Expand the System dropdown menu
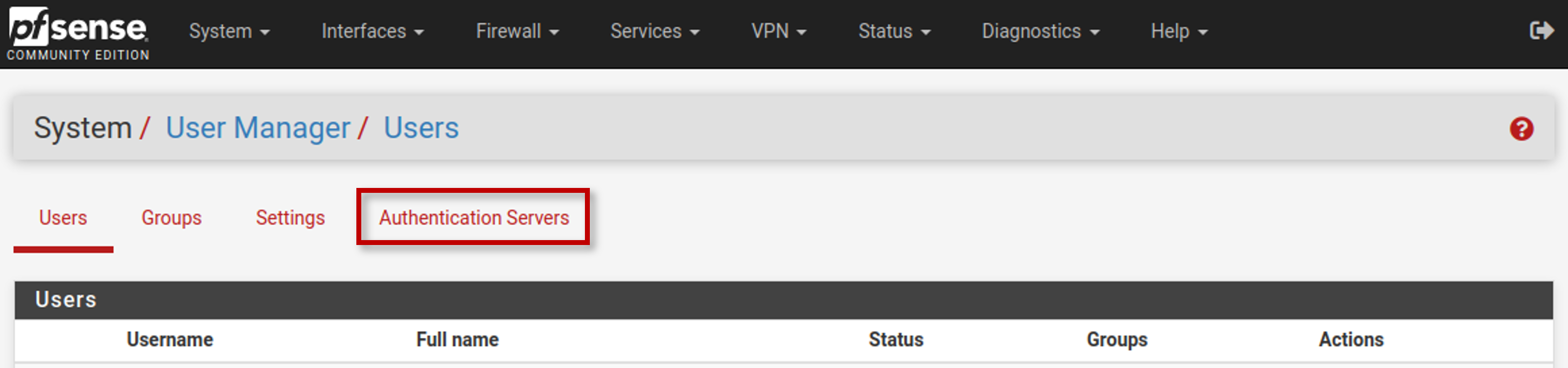Image resolution: width=1568 pixels, height=368 pixels. point(229,31)
